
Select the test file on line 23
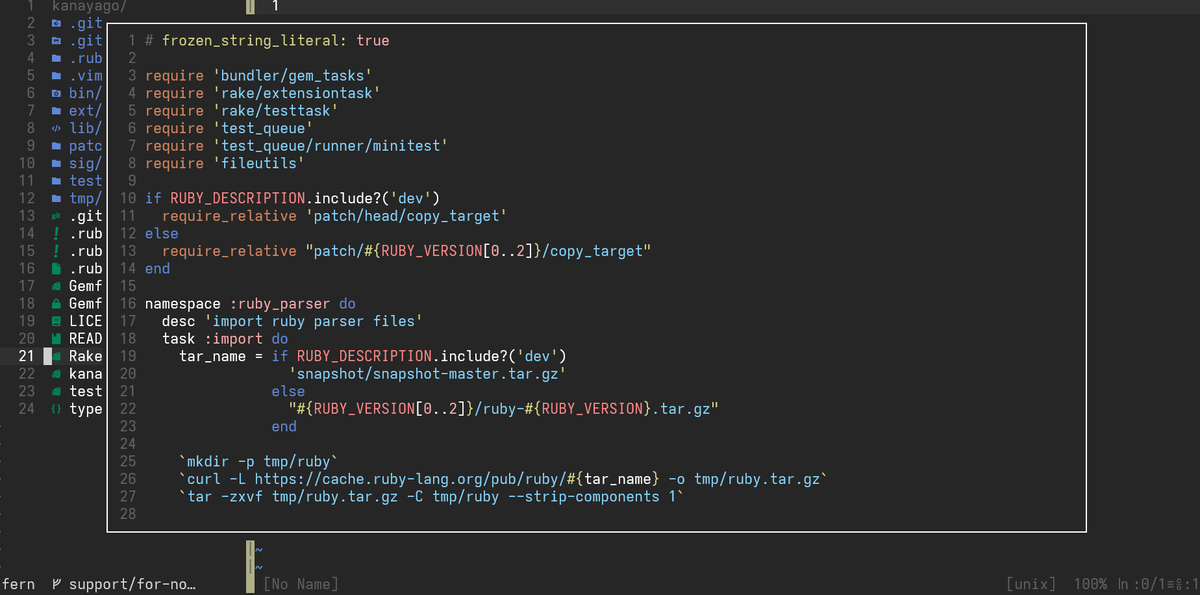pos(86,391)
